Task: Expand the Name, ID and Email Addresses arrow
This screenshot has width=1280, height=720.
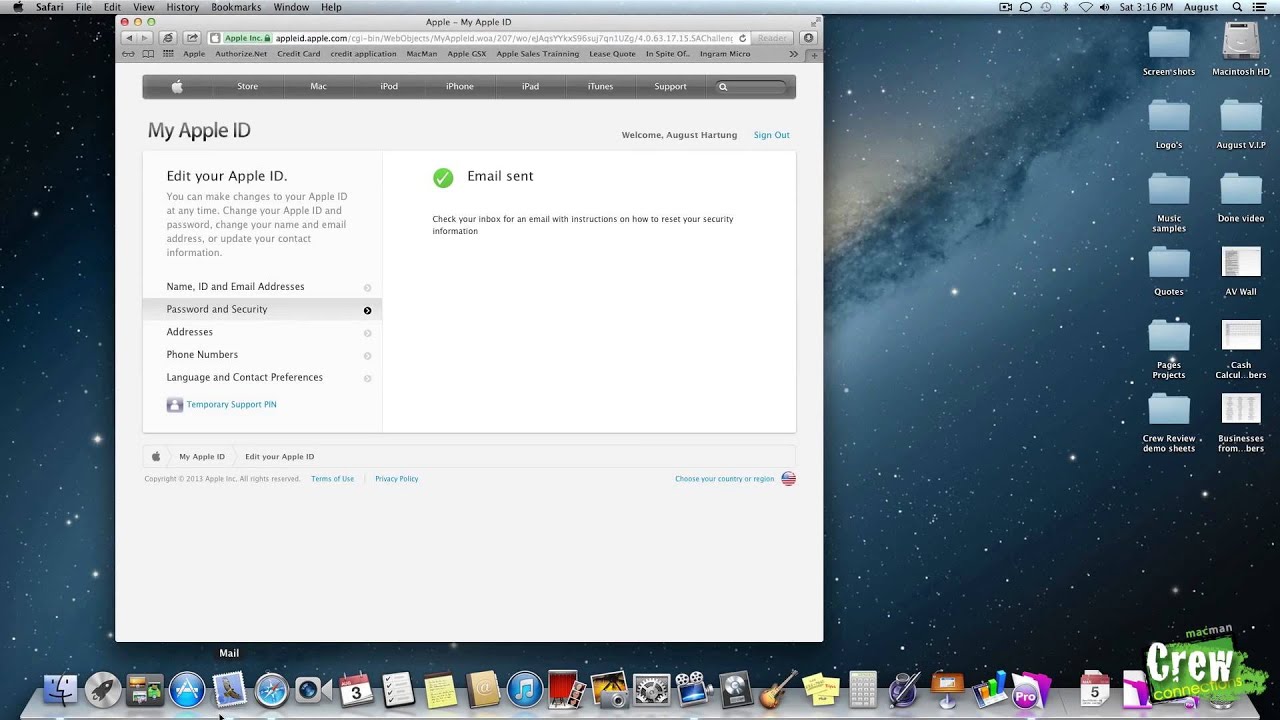Action: pyautogui.click(x=367, y=288)
